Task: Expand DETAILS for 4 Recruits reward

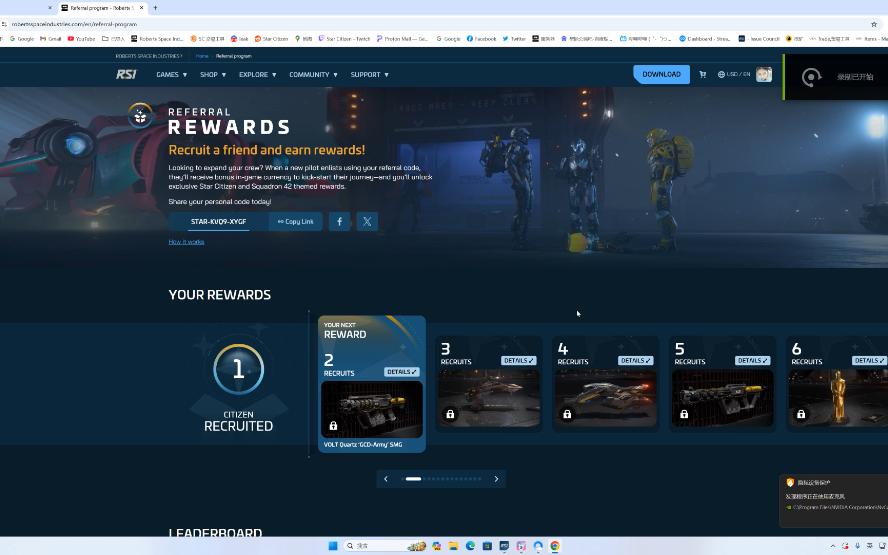Action: coord(635,360)
